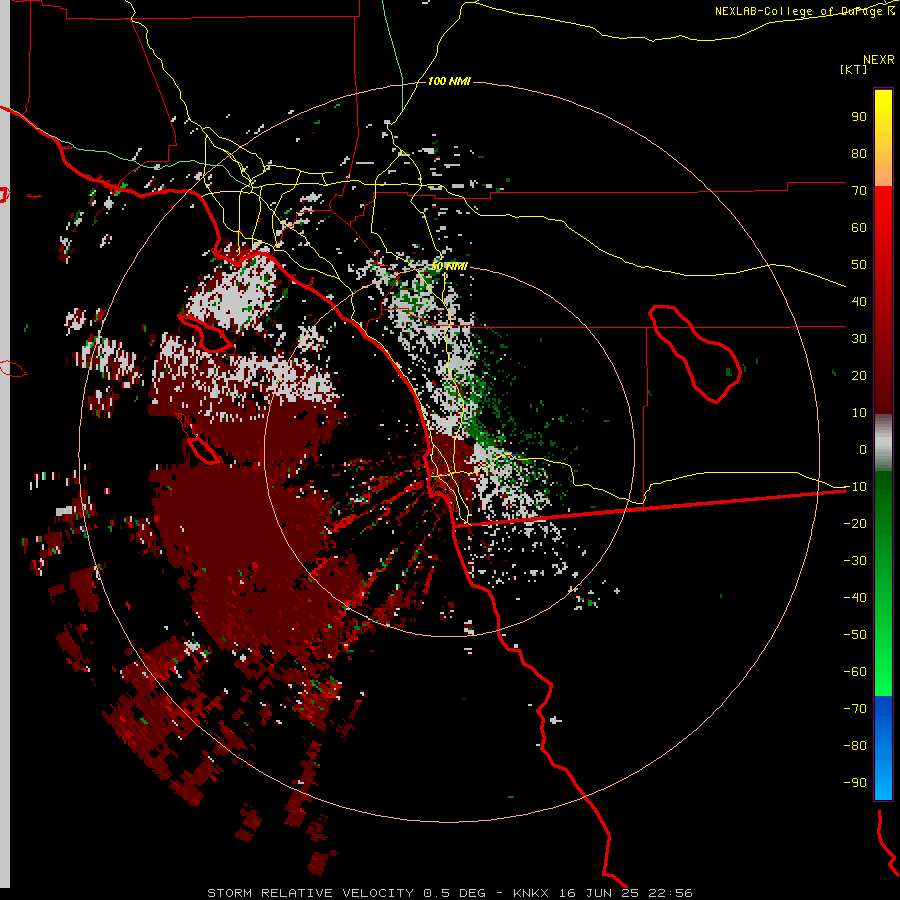Pick the grey zero-velocity segment of color scale
Screen dimensions: 900x900
[x=883, y=443]
